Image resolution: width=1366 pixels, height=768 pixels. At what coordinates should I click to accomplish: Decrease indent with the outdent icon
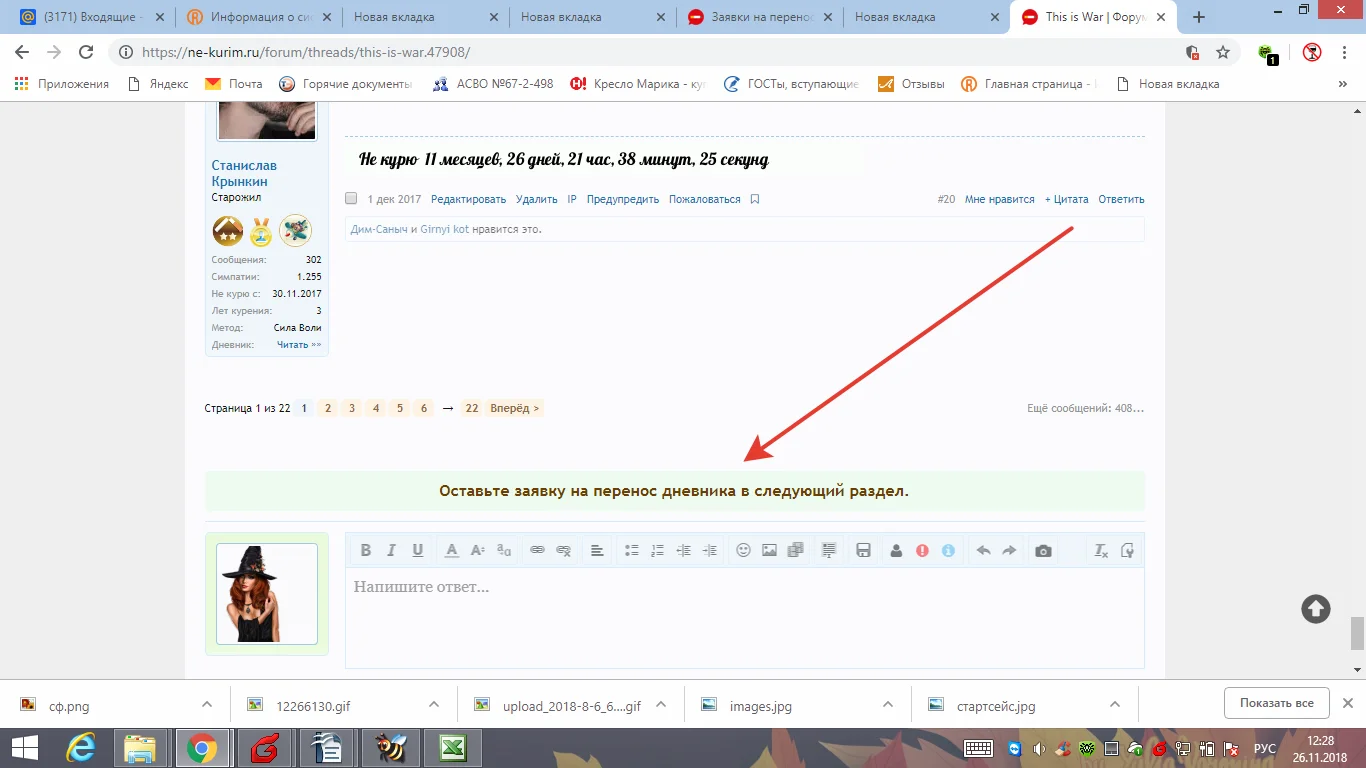pyautogui.click(x=684, y=550)
